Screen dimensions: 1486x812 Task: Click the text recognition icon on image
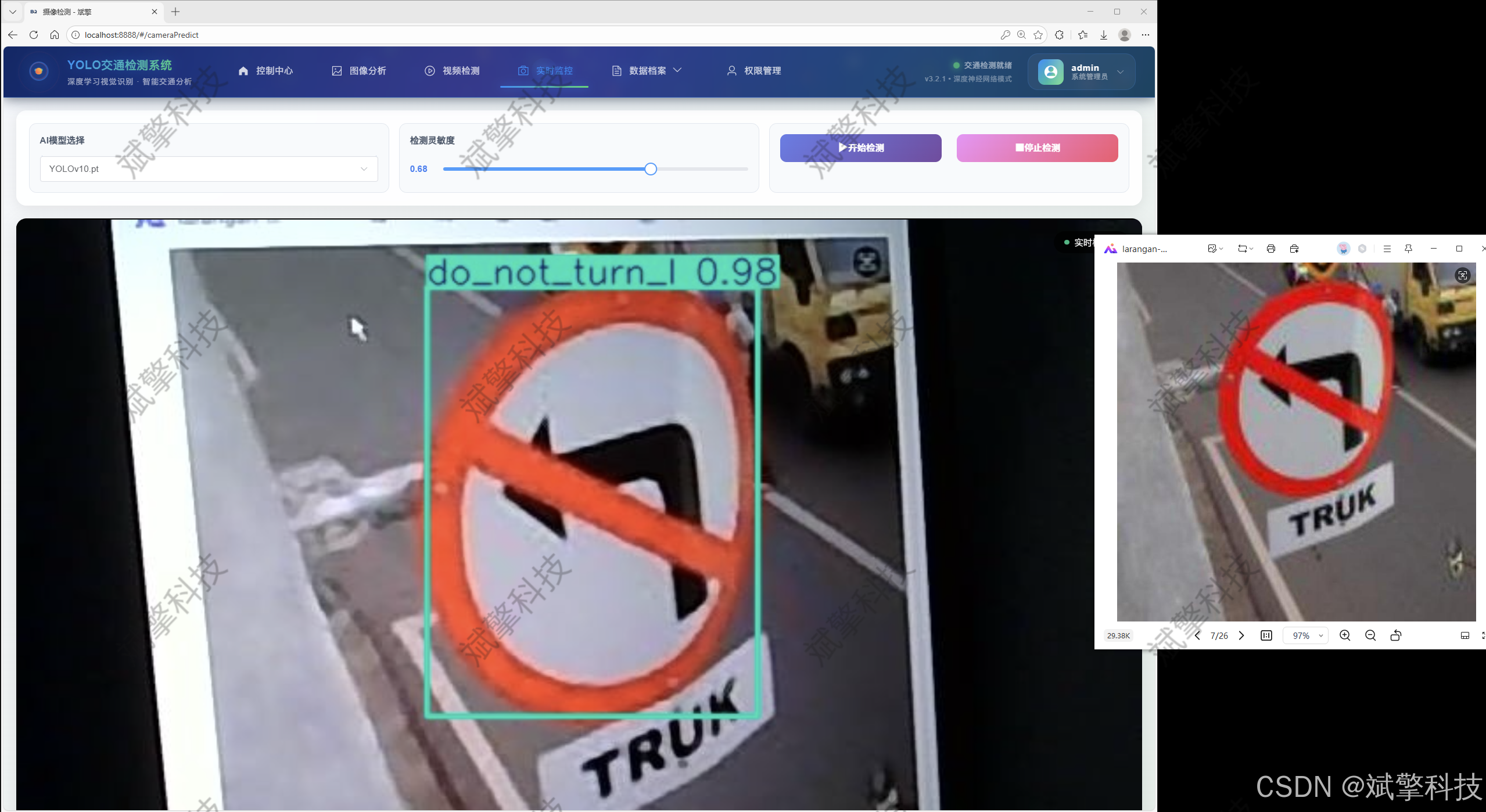(1462, 275)
